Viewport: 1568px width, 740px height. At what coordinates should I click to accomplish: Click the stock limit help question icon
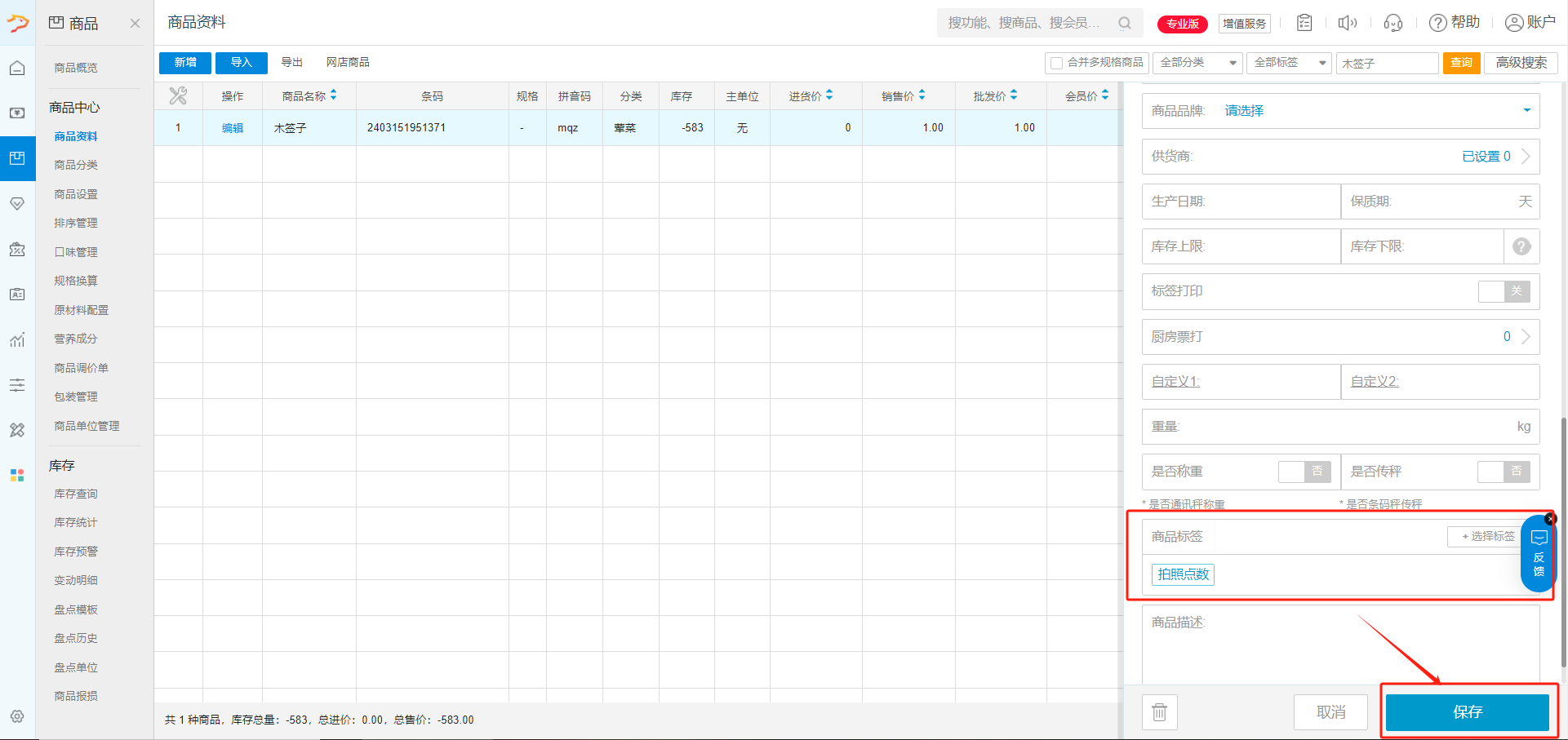point(1521,246)
